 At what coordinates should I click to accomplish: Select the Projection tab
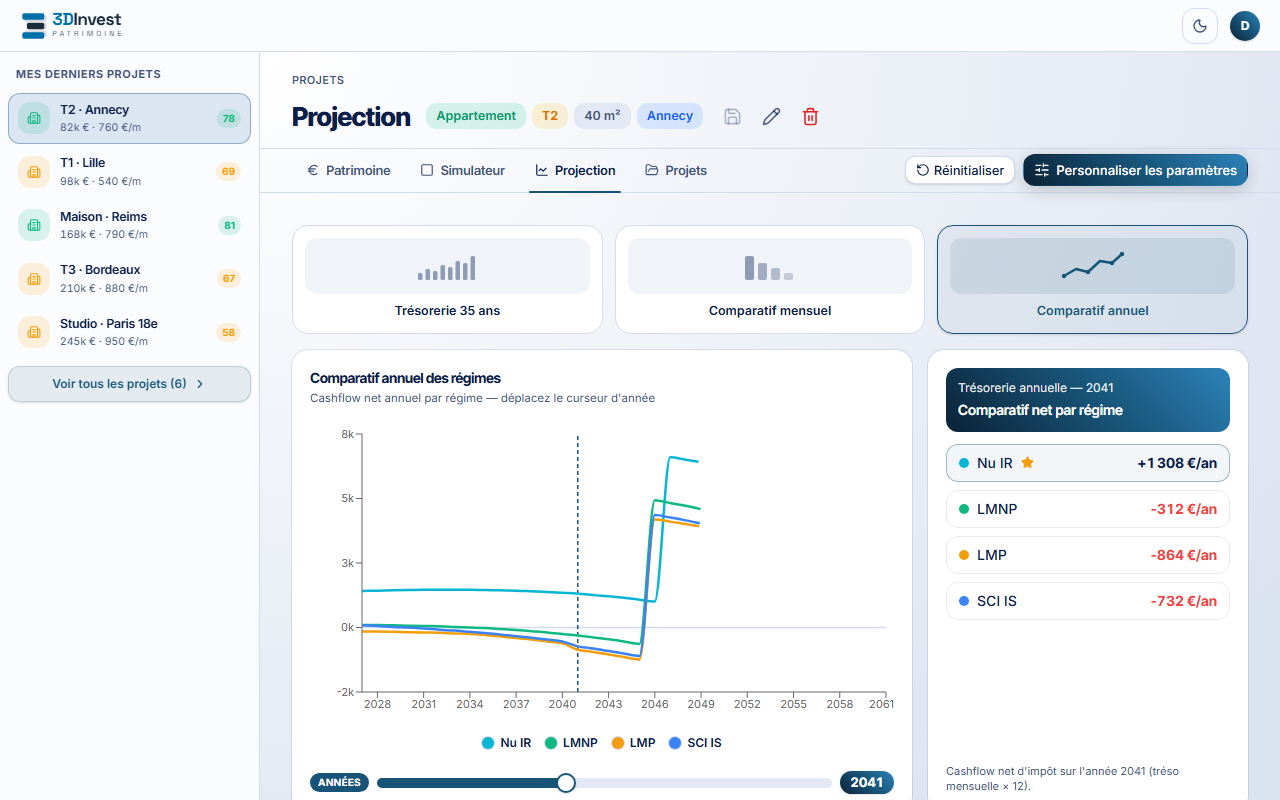point(575,171)
